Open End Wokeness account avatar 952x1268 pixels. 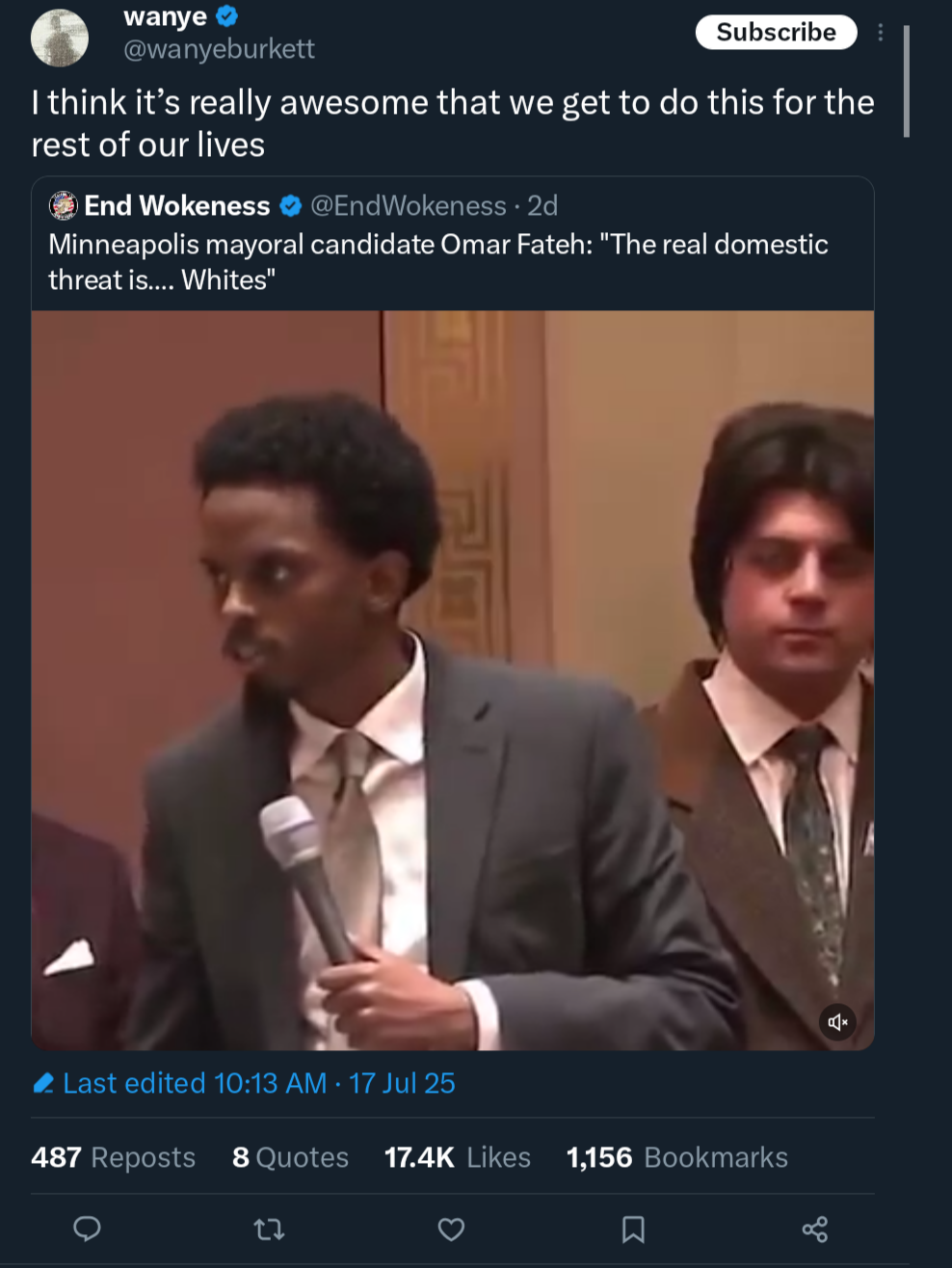[x=64, y=205]
